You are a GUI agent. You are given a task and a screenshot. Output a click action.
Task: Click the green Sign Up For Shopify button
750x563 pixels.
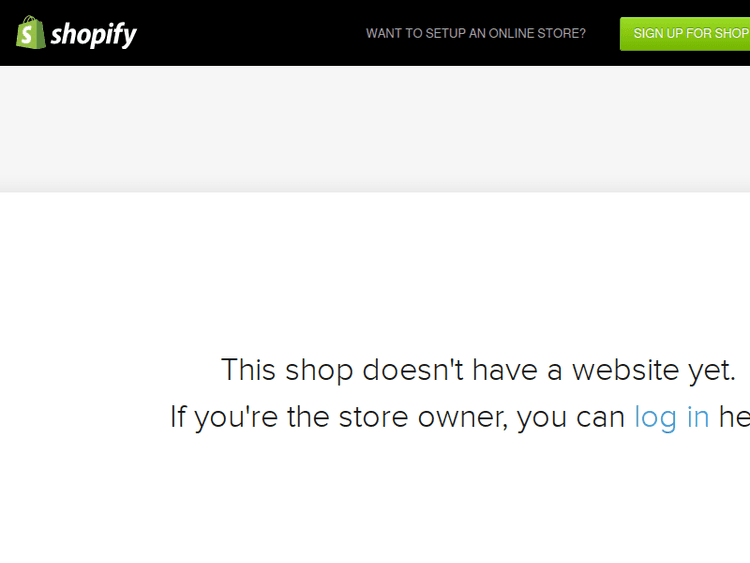point(685,33)
